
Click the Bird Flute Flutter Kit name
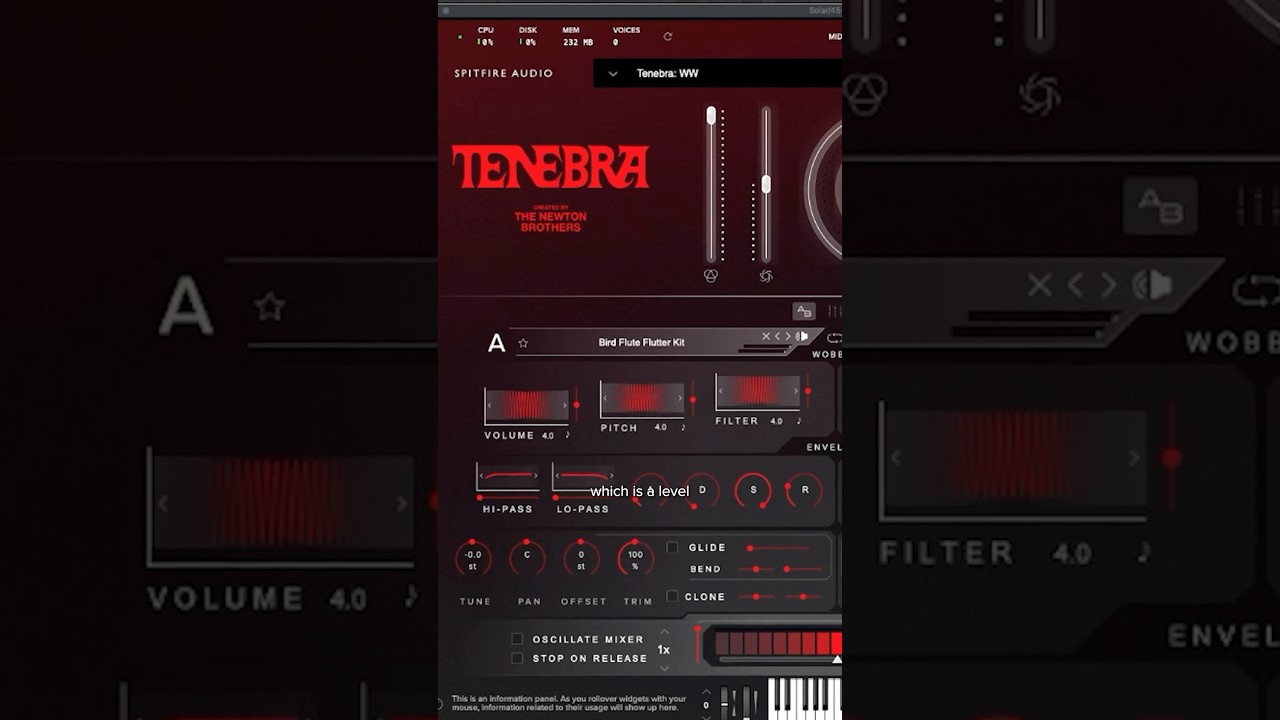[x=641, y=343]
